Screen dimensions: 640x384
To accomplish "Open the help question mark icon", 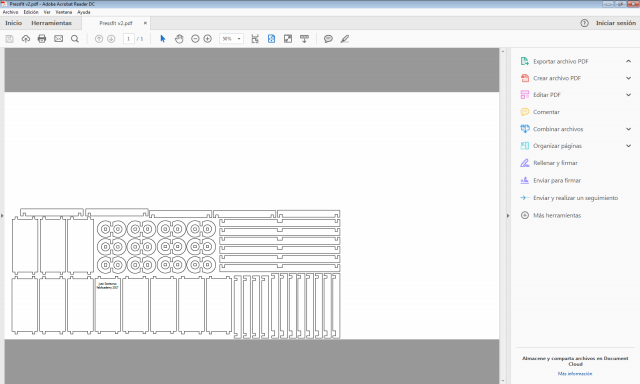I will 584,23.
